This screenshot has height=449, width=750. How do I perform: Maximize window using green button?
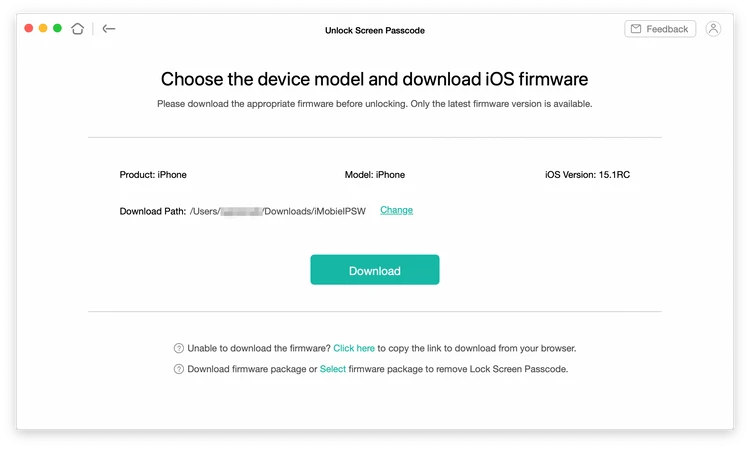[x=57, y=28]
